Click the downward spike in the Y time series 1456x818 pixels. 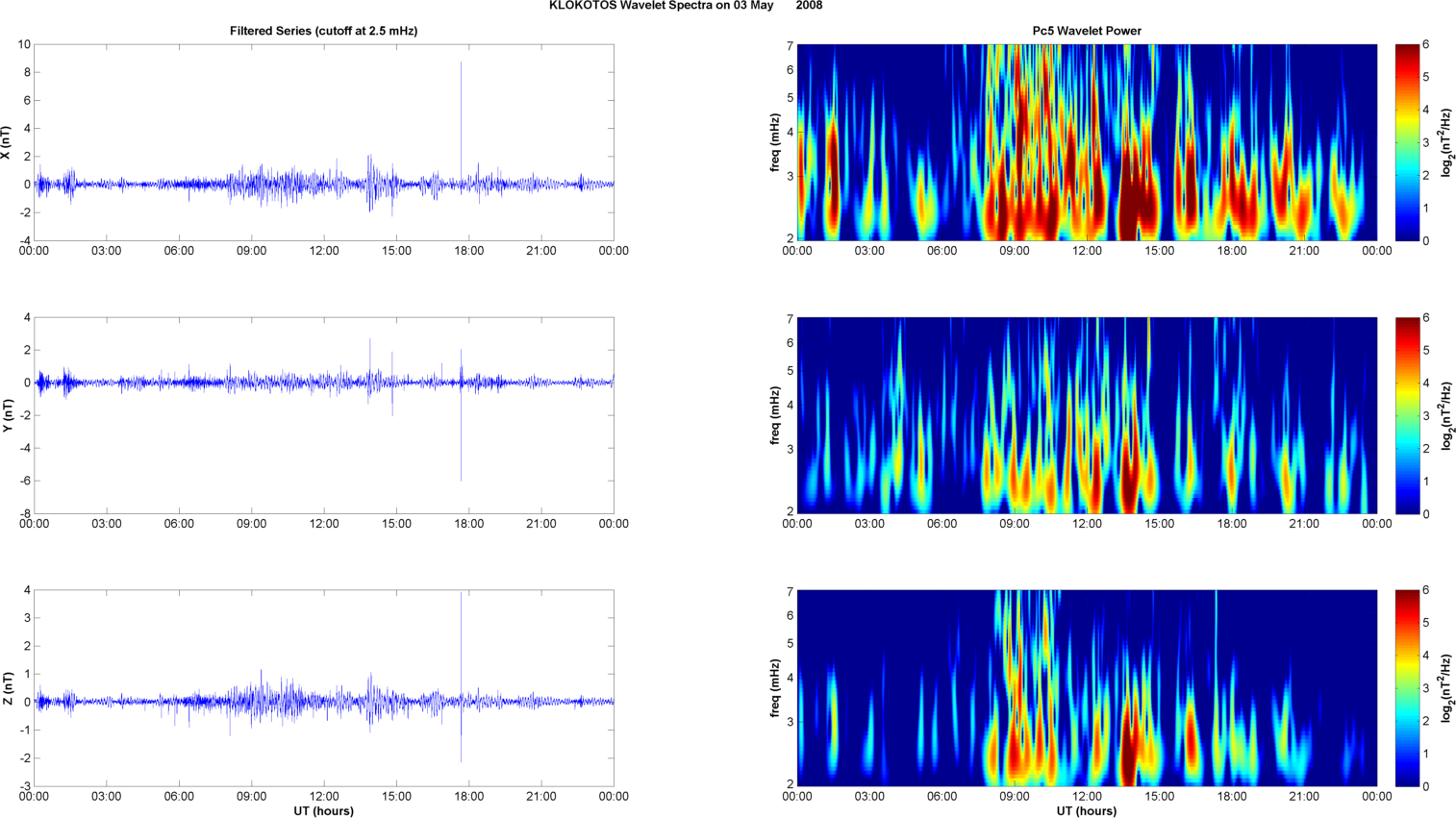point(461,433)
